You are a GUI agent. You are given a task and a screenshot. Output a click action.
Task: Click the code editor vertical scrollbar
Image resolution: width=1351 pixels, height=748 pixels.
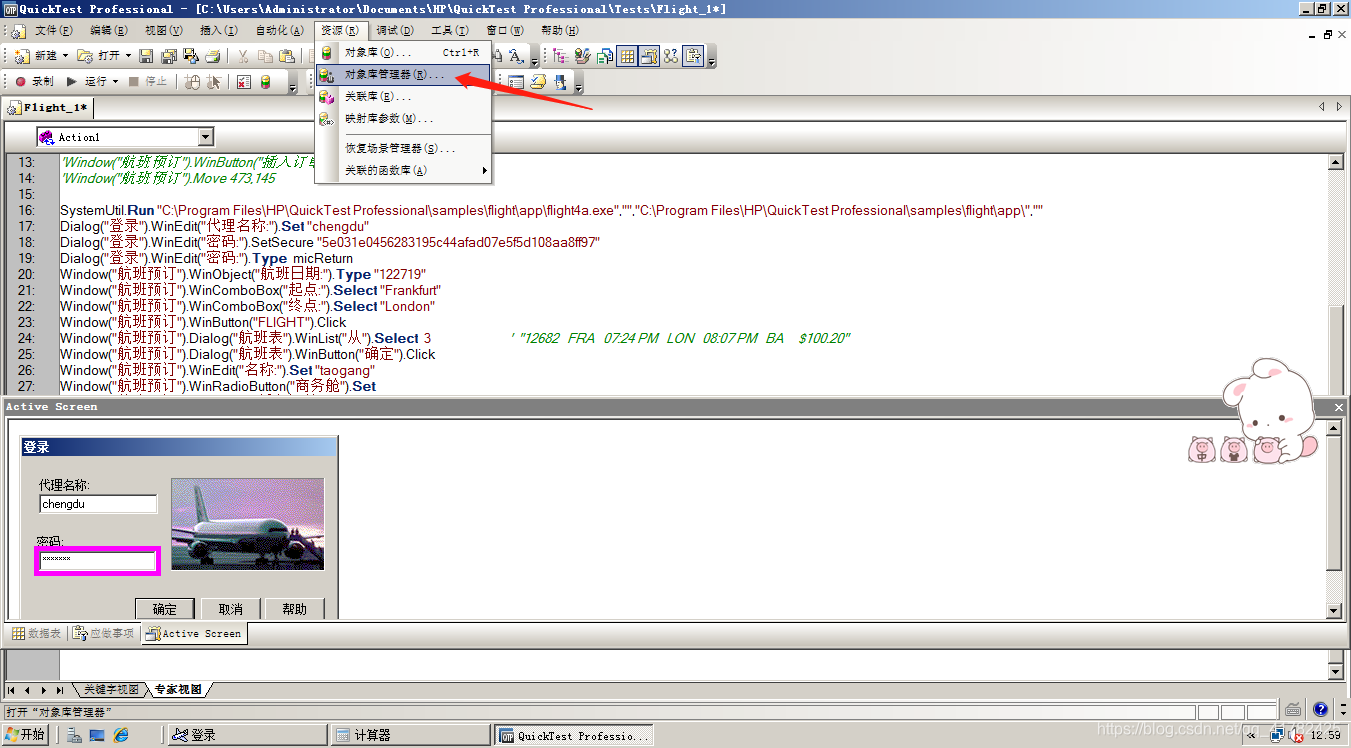tap(1334, 274)
